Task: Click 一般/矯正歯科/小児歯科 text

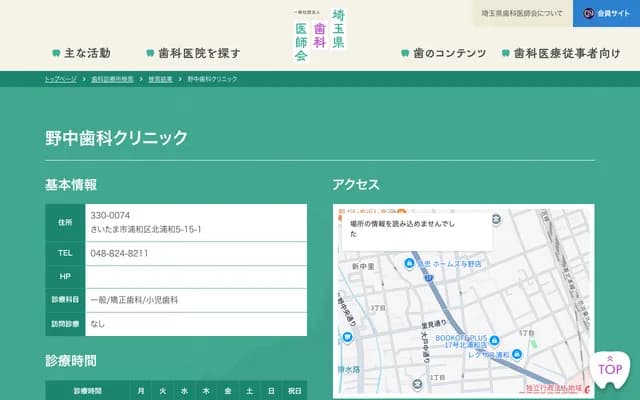Action: 134,300
